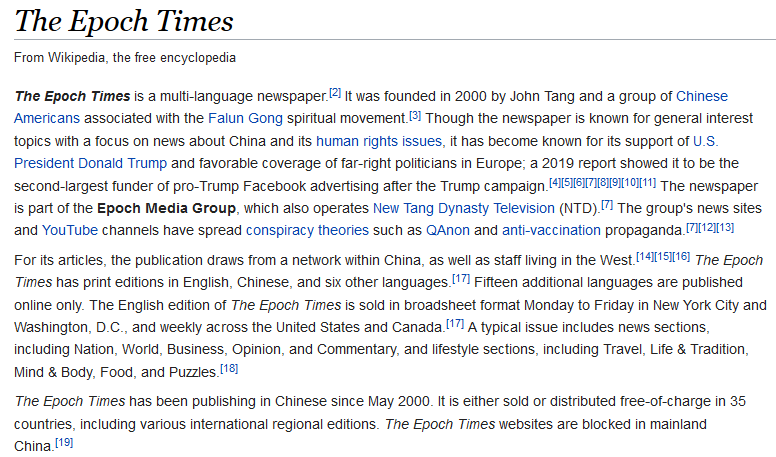Click the word Americans in the Chinese Americans link
Viewport: 776px width, 457px height.
click(x=47, y=118)
